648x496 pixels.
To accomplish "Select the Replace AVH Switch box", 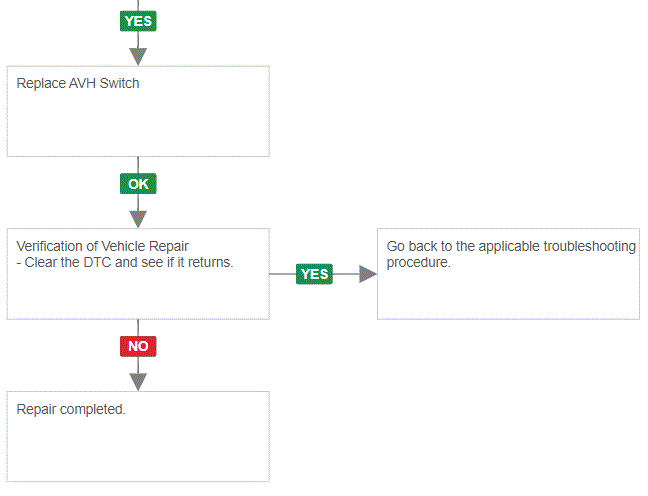I will [138, 111].
